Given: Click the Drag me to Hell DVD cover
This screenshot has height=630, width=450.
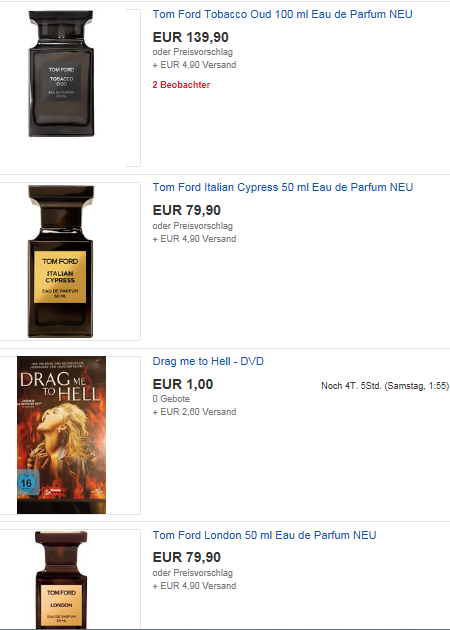Looking at the screenshot, I should click(x=61, y=435).
